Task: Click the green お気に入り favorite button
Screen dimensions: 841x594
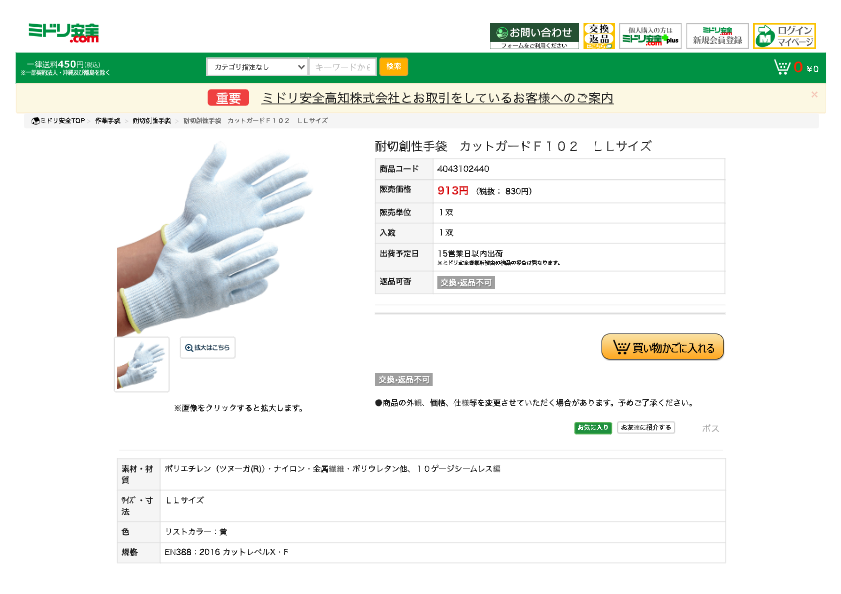Action: coord(593,428)
